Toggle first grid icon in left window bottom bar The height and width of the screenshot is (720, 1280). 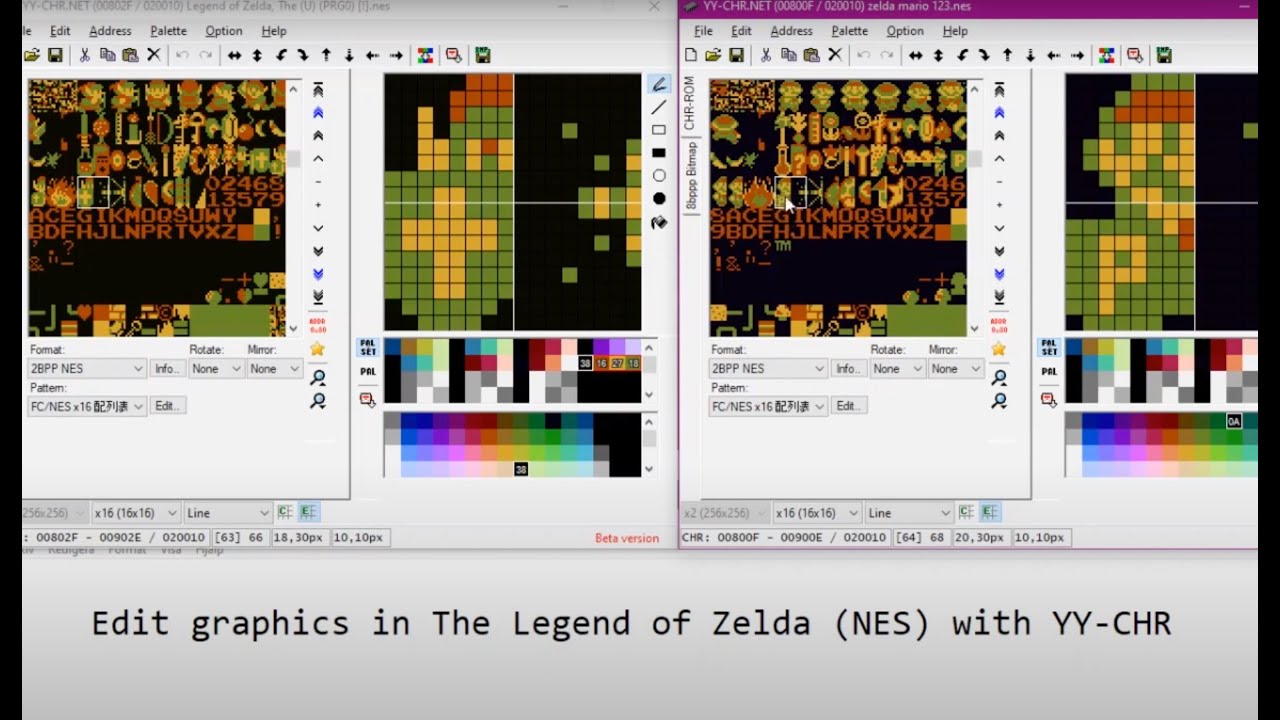[285, 512]
